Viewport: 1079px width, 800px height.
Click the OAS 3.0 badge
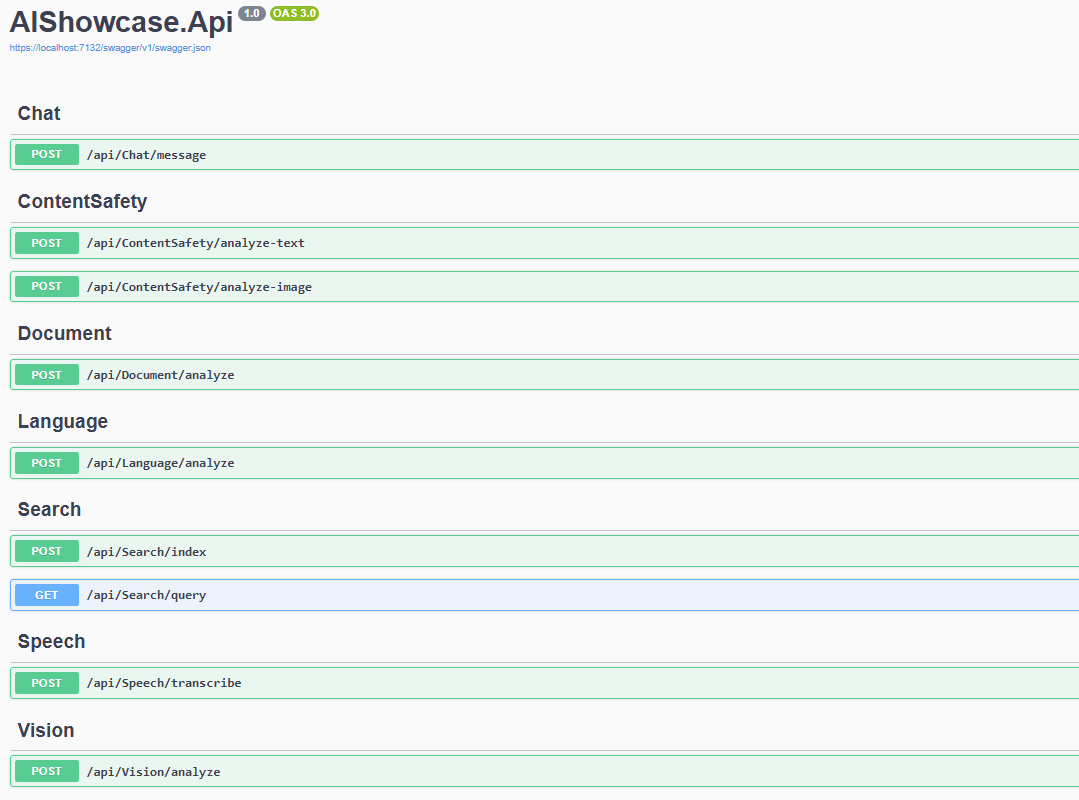click(x=294, y=13)
